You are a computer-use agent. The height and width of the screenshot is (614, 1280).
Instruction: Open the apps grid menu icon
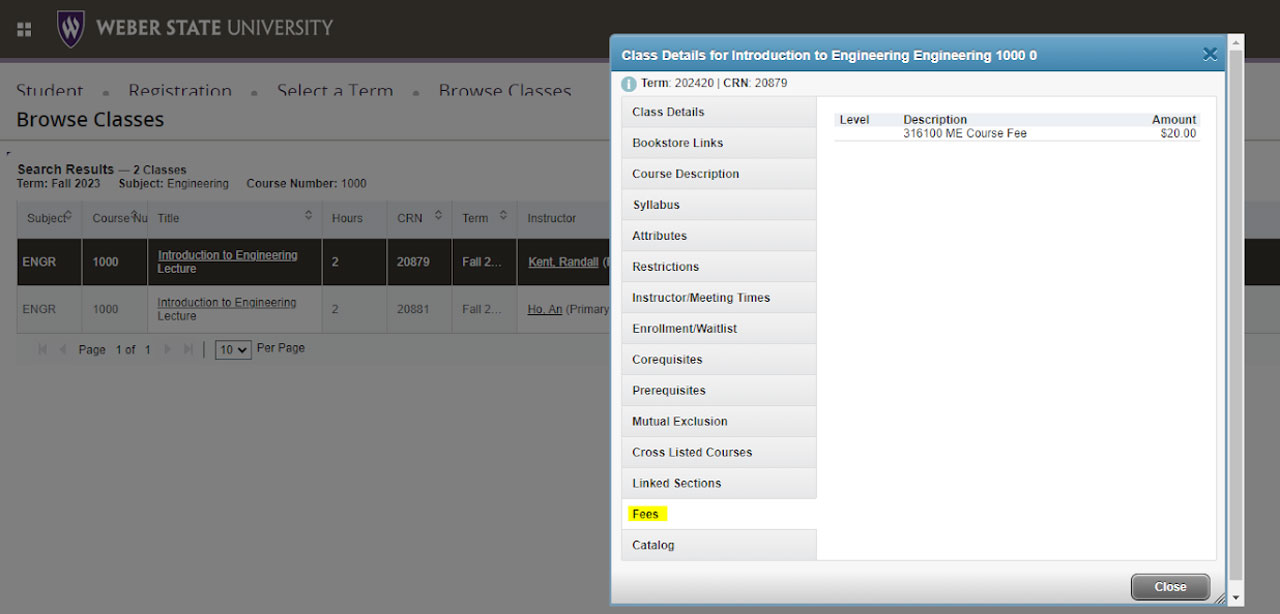click(24, 29)
